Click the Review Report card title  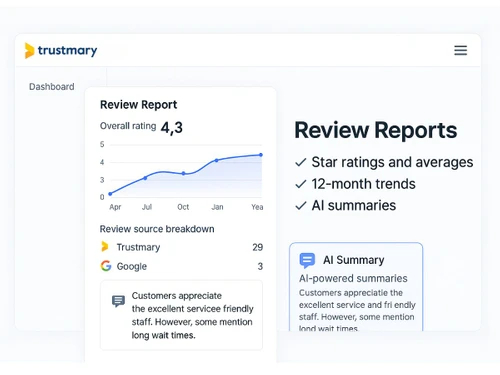coord(139,105)
